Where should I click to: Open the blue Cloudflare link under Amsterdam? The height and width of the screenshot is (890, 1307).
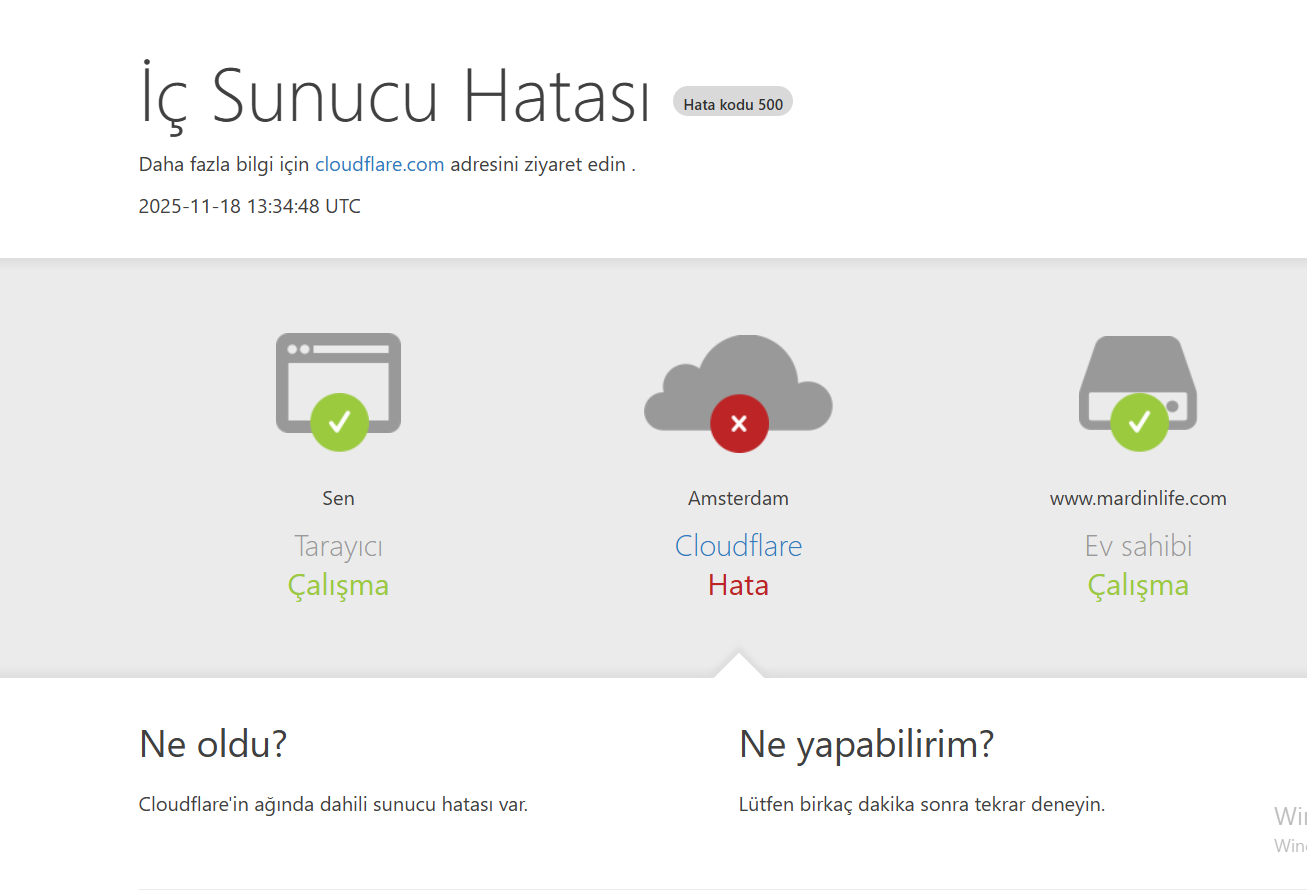click(738, 546)
